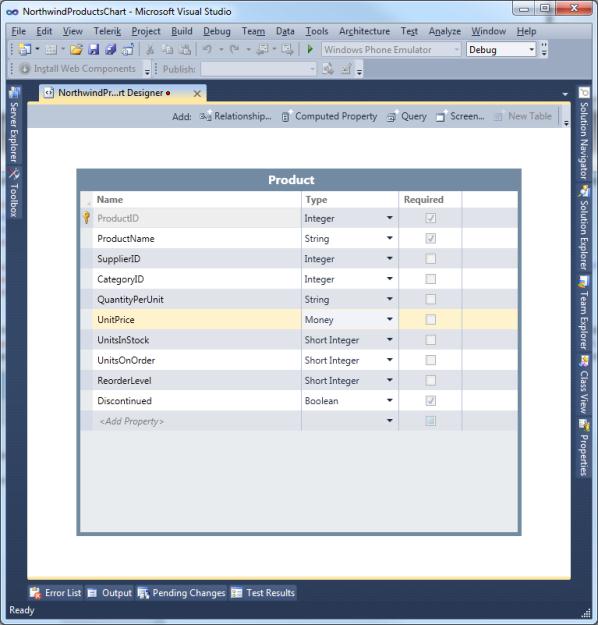Add a Computed Property

point(329,116)
